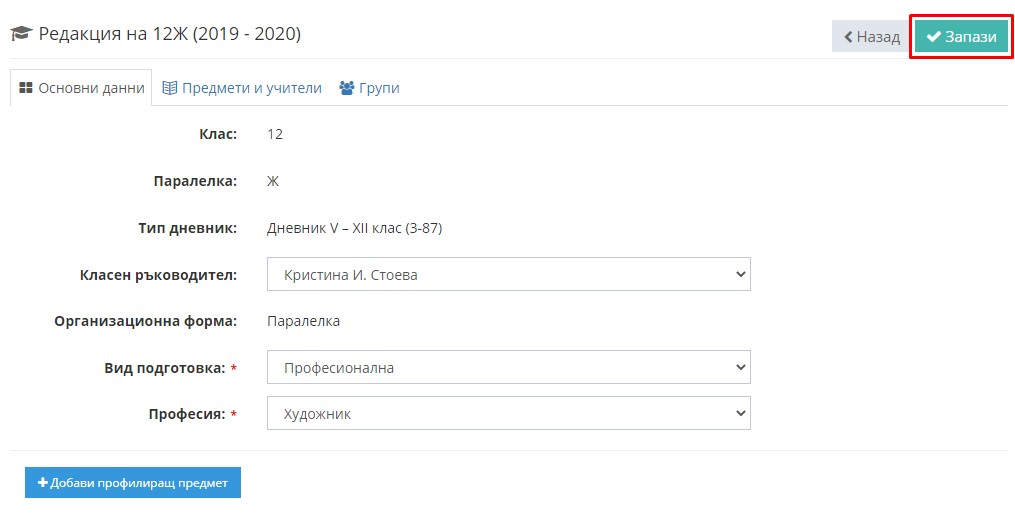This screenshot has width=1015, height=518.
Task: Open the Групи tab
Action: coord(370,88)
